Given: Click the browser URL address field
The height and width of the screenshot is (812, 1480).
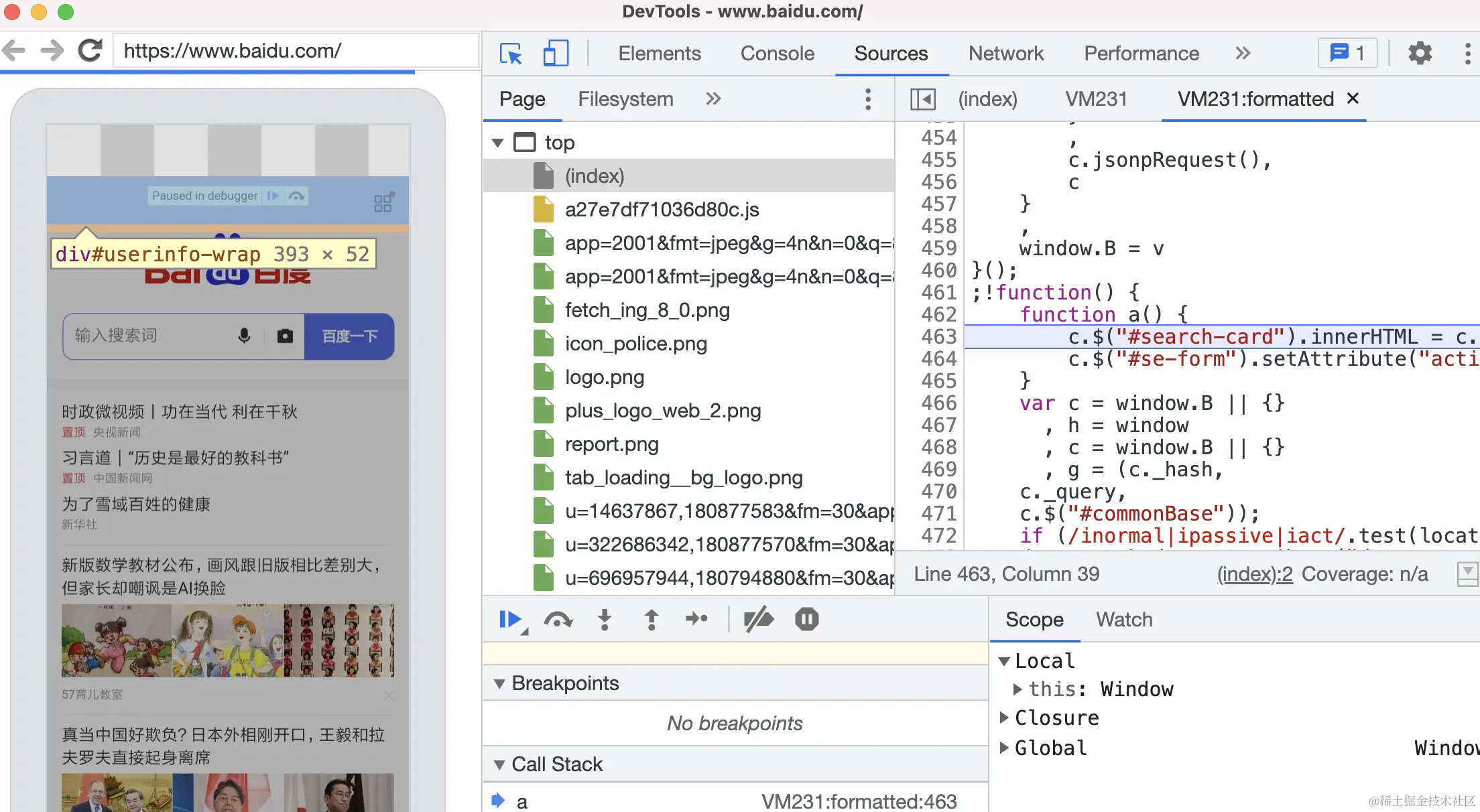Looking at the screenshot, I should 295,51.
